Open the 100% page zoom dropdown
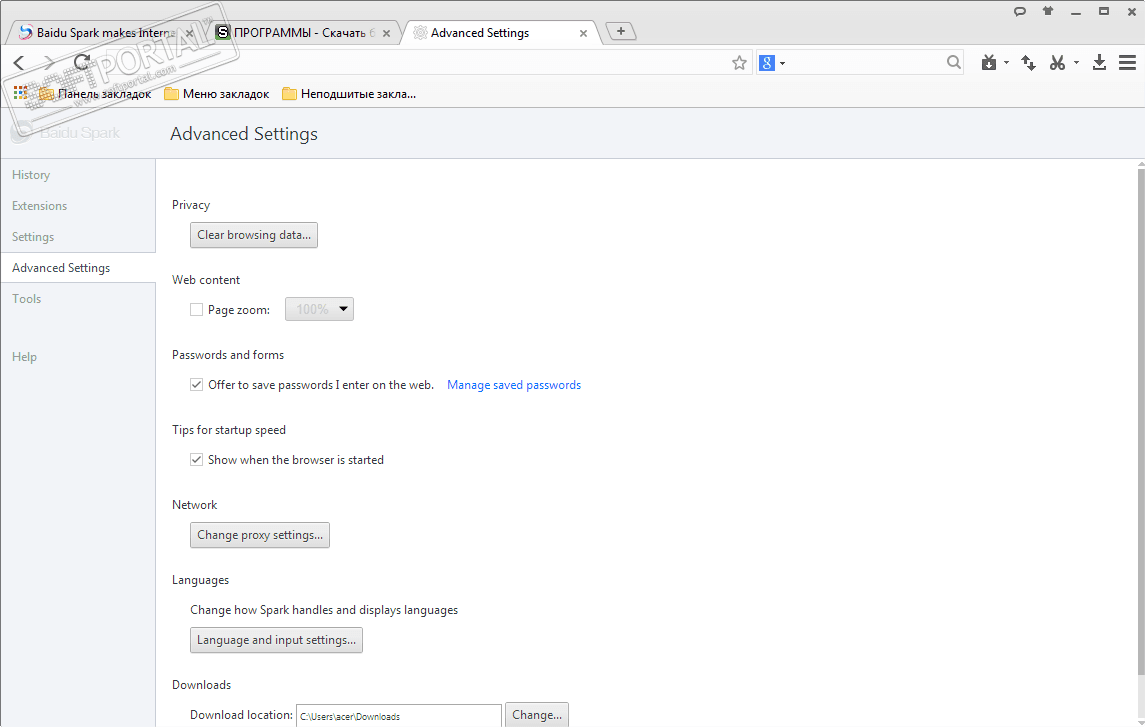The height and width of the screenshot is (727, 1145). point(319,310)
